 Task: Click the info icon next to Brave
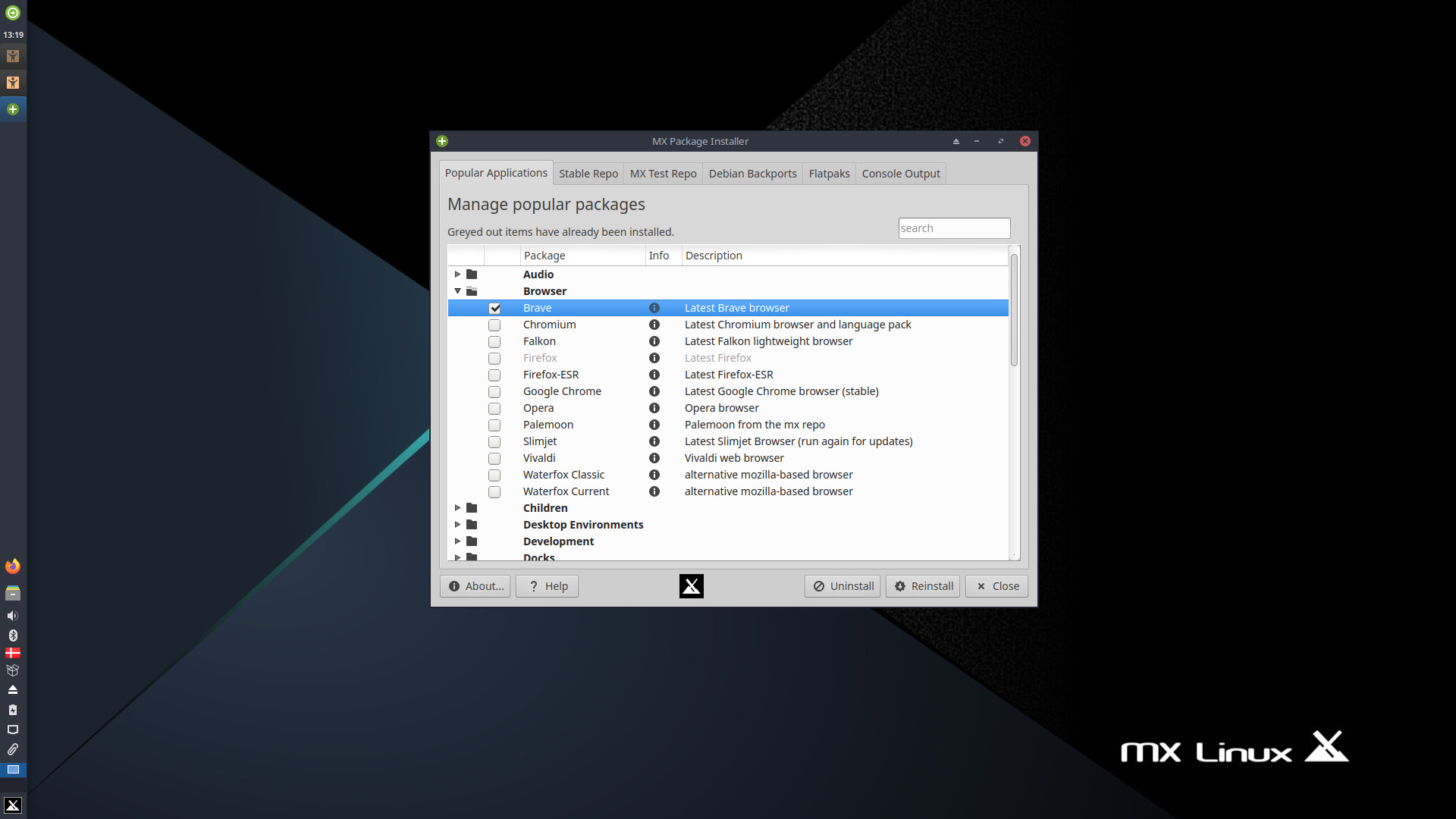pyautogui.click(x=654, y=308)
